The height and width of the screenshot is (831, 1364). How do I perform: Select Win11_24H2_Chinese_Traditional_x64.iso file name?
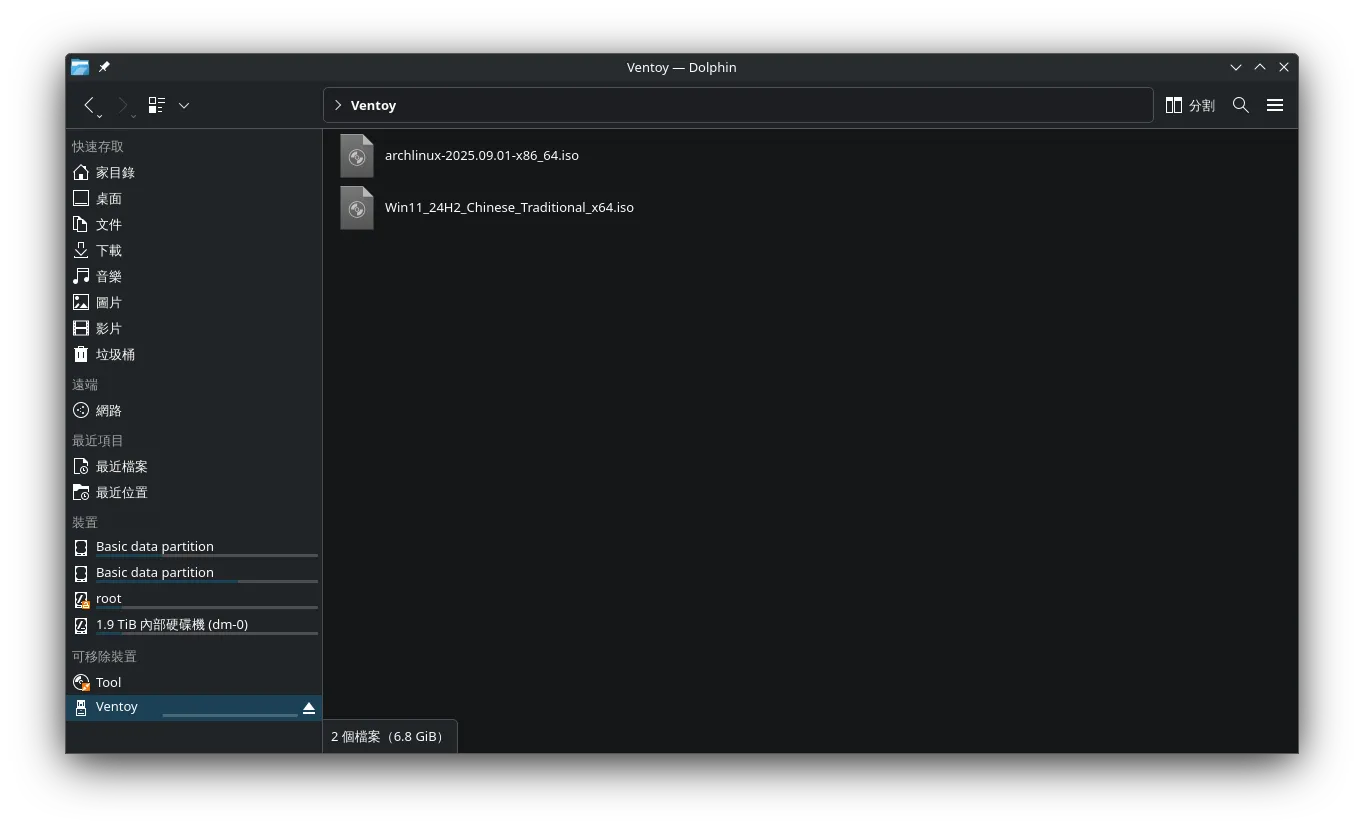point(509,207)
